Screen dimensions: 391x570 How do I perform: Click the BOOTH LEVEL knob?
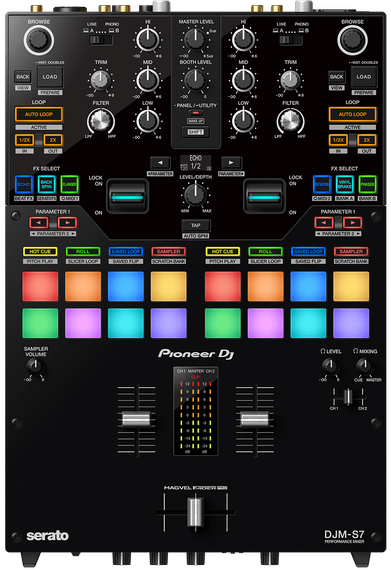point(196,80)
